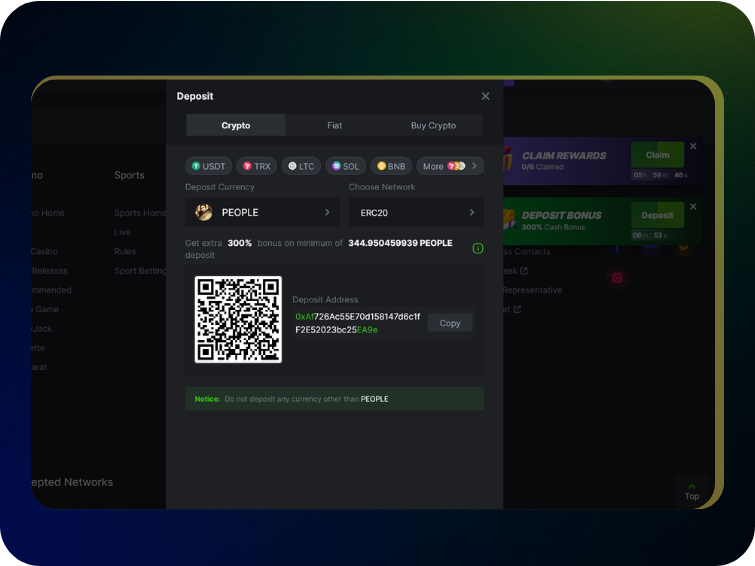Image resolution: width=755 pixels, height=566 pixels.
Task: Copy the deposit address
Action: [x=450, y=323]
